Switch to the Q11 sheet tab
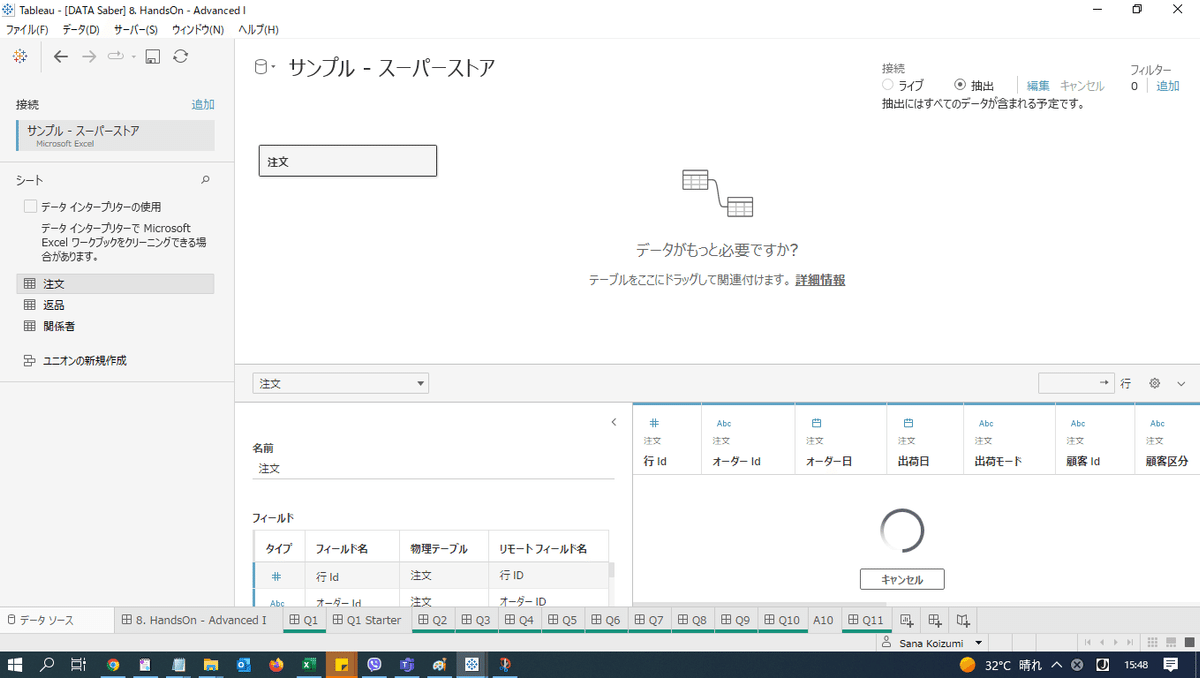This screenshot has width=1200, height=678. tap(866, 620)
